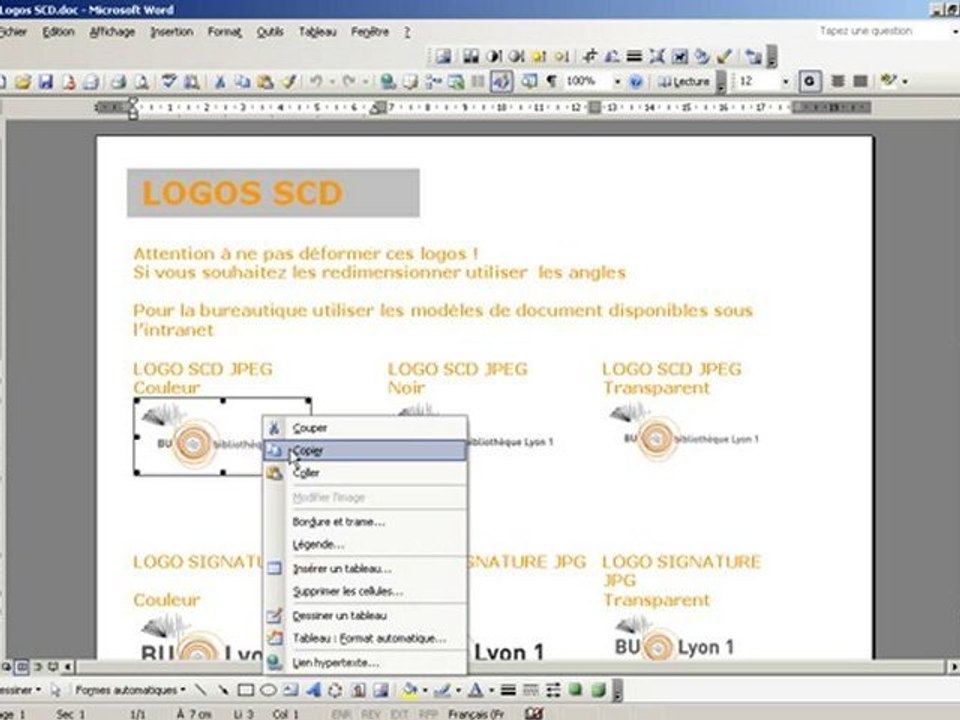Select Insérer un tableau... in the context menu

point(365,569)
